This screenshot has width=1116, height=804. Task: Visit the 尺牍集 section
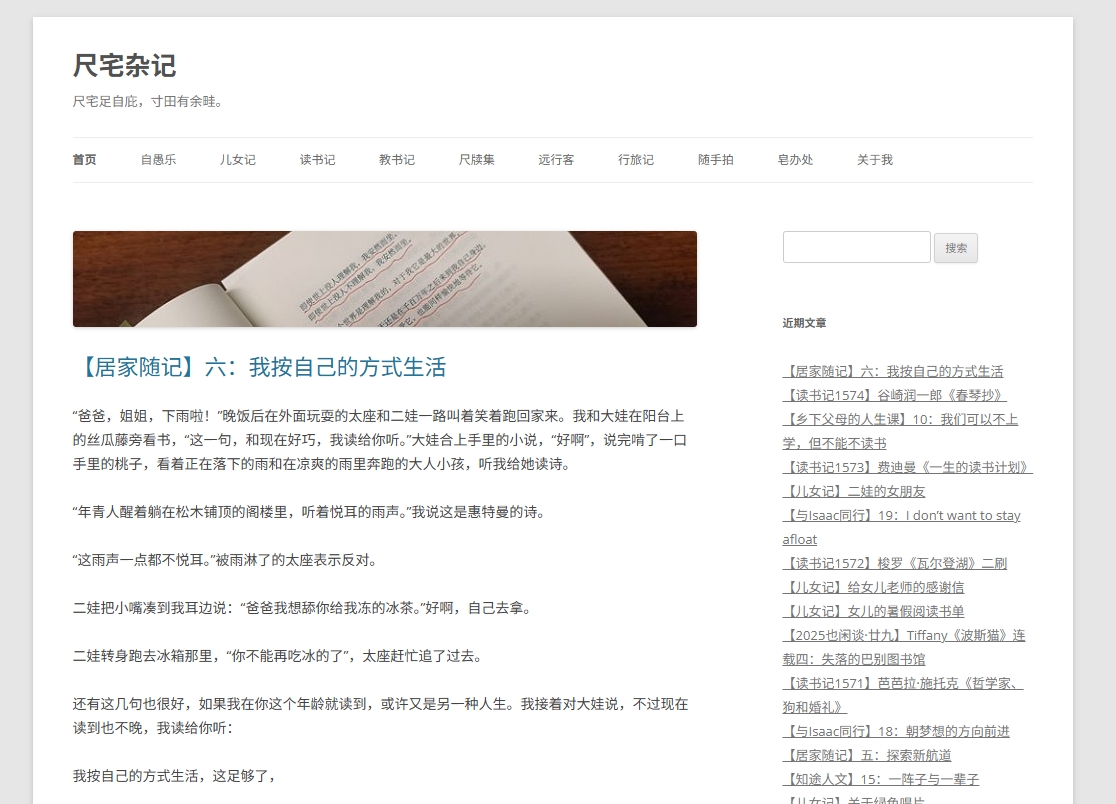476,159
